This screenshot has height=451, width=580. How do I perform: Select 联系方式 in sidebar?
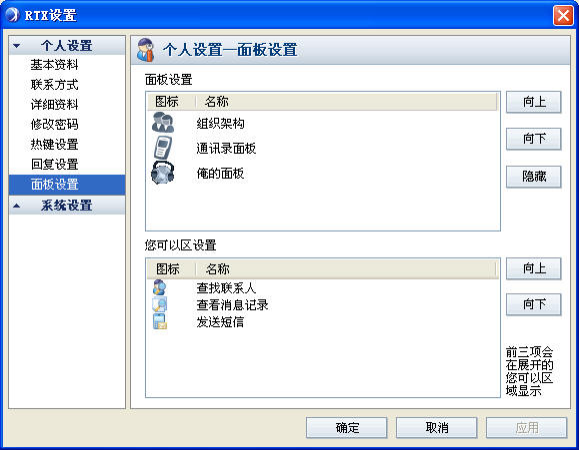pos(54,85)
